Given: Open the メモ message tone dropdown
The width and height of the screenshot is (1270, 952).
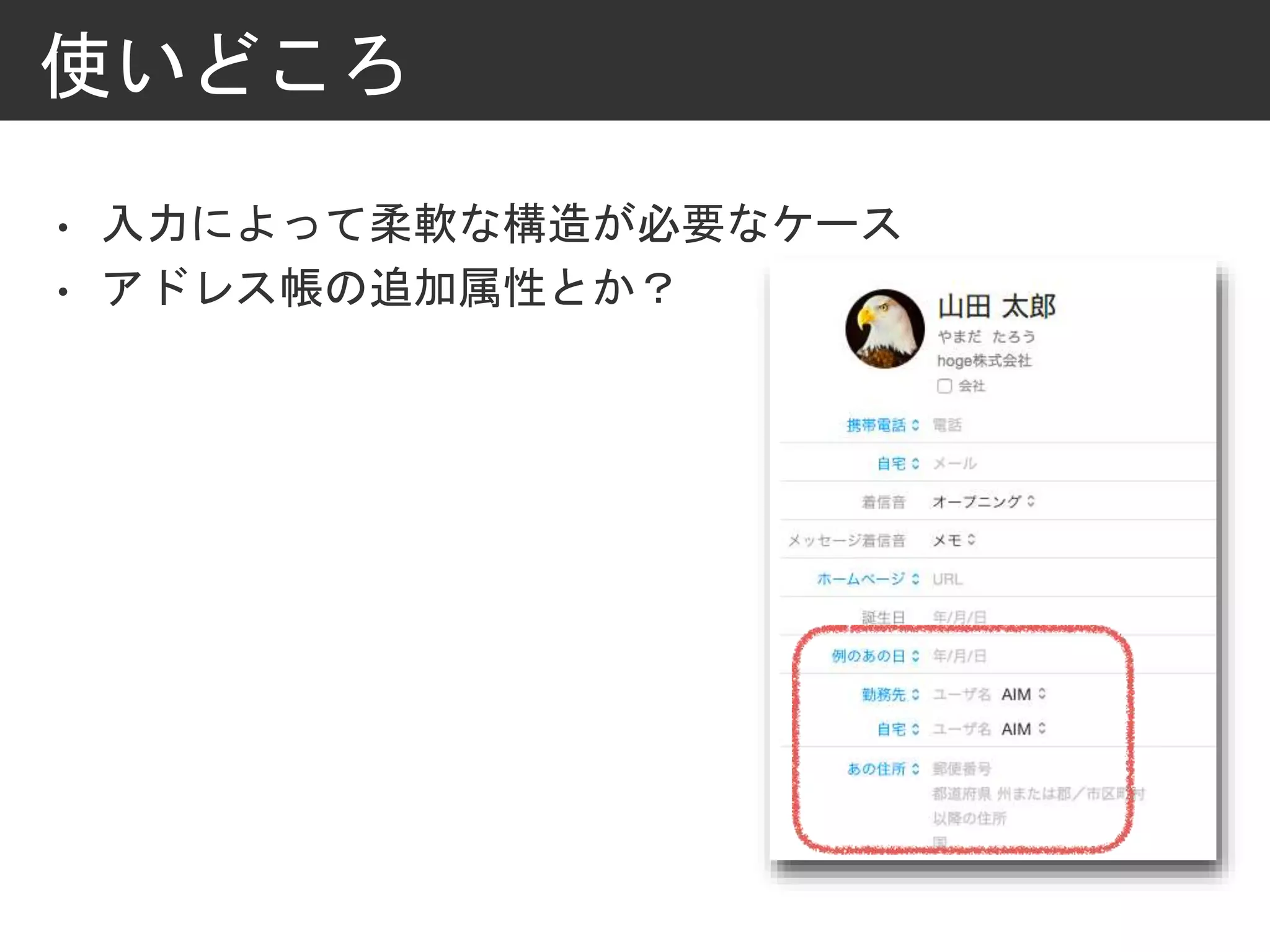Looking at the screenshot, I should click(x=954, y=540).
